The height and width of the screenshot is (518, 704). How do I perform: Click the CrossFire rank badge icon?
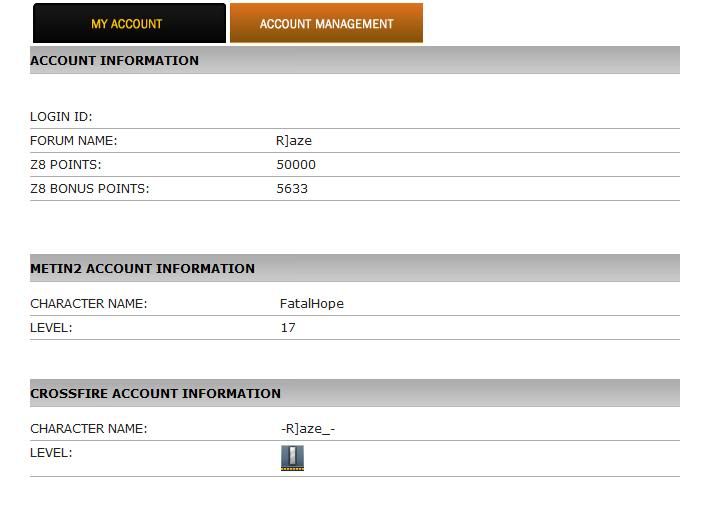click(x=292, y=458)
